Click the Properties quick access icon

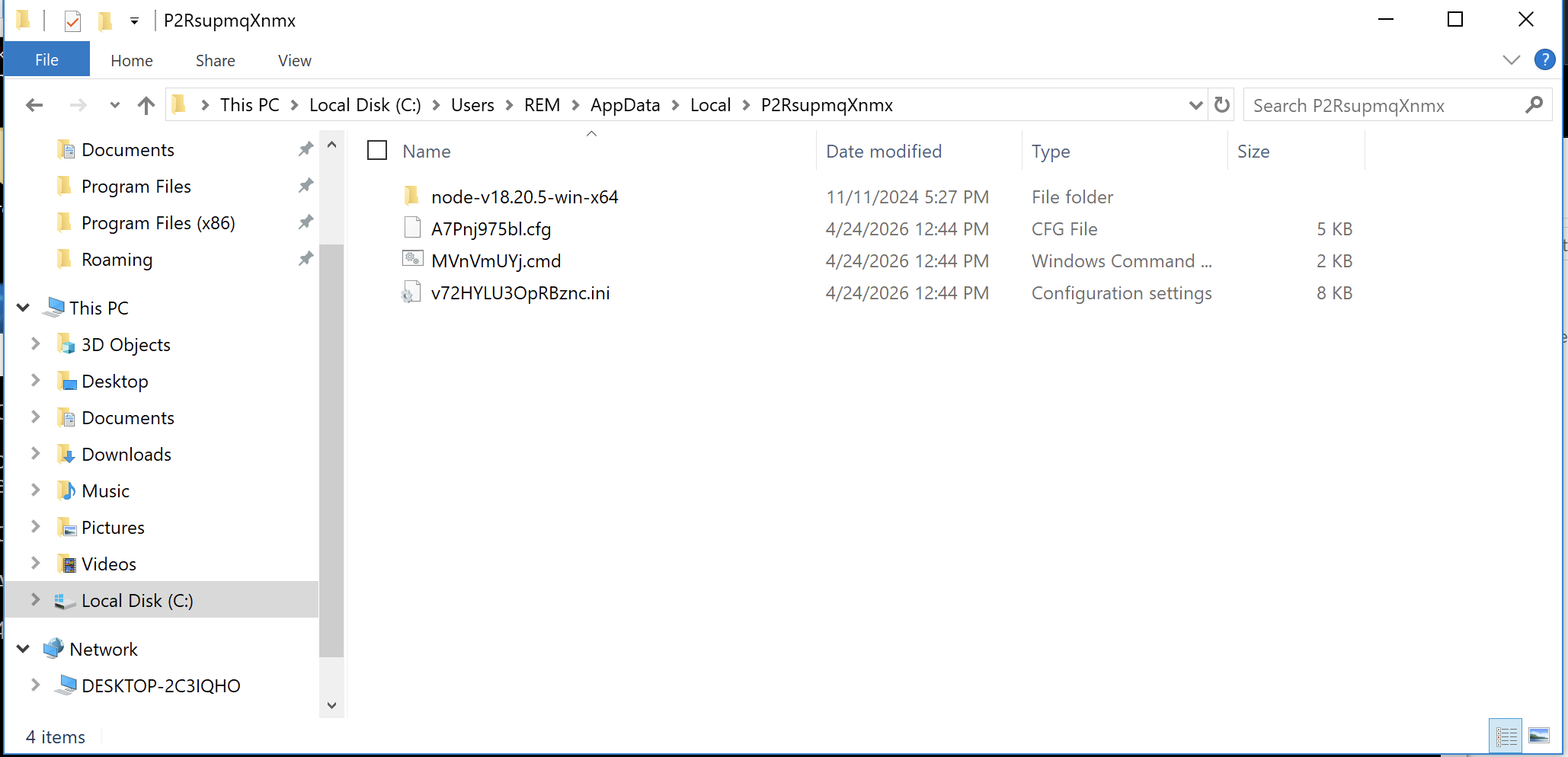[x=72, y=21]
